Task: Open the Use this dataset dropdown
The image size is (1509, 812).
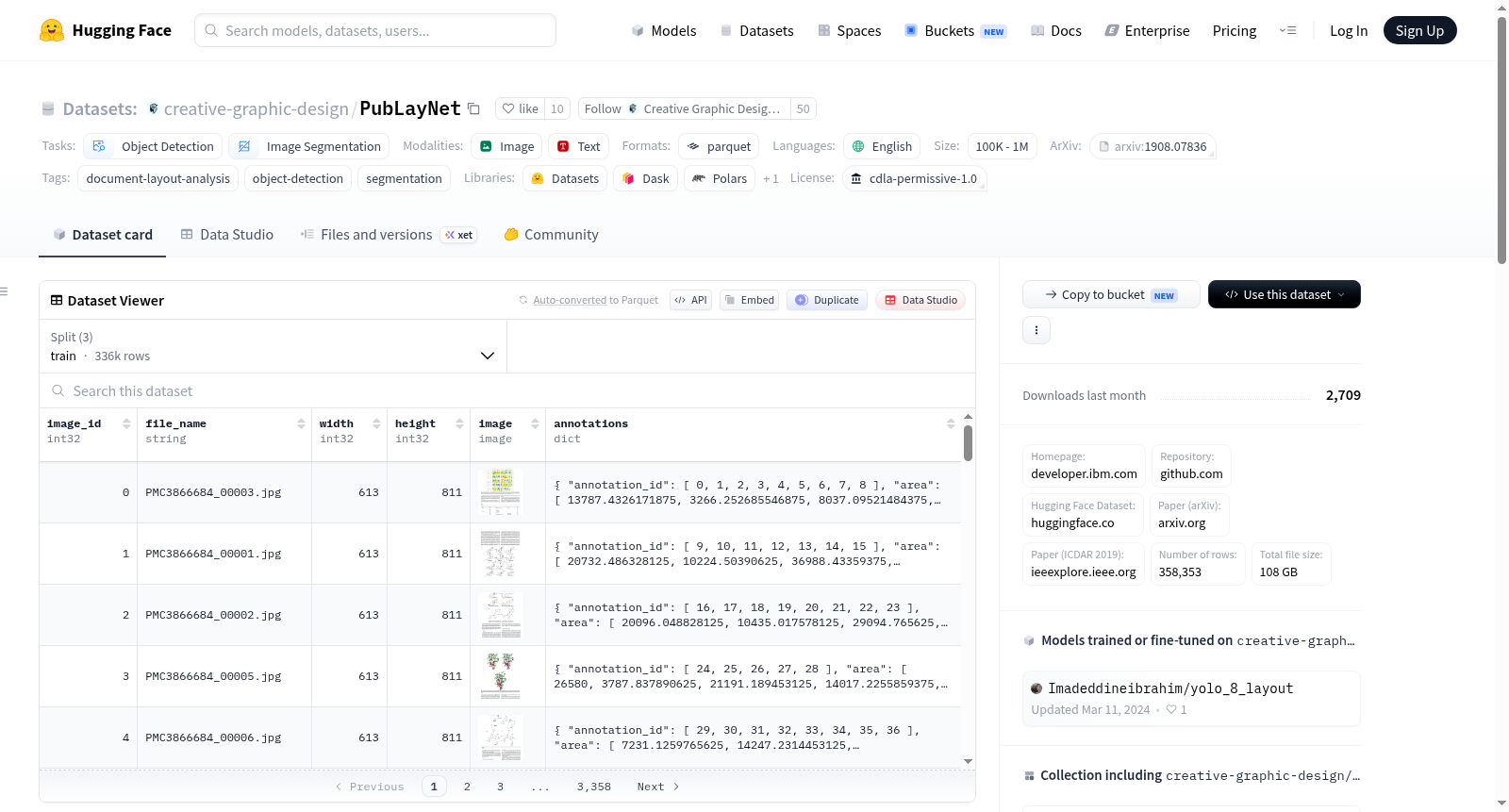Action: [1284, 294]
